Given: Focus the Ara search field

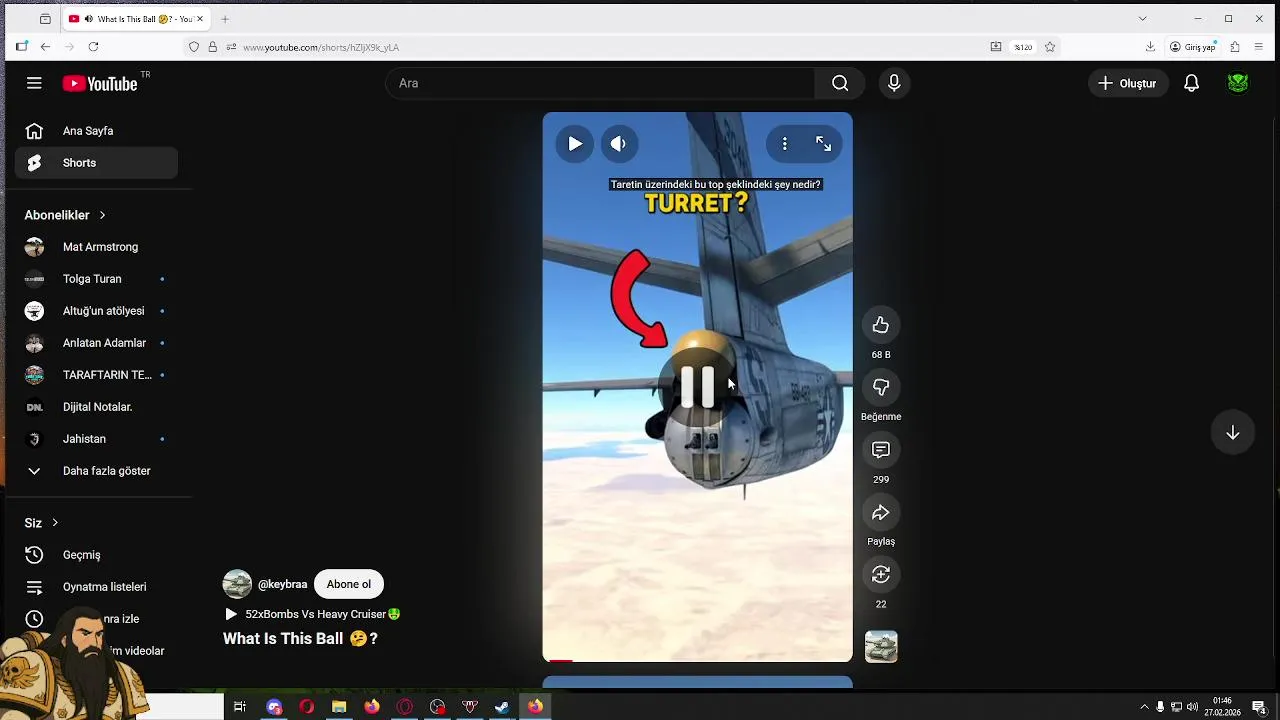Looking at the screenshot, I should coord(600,83).
